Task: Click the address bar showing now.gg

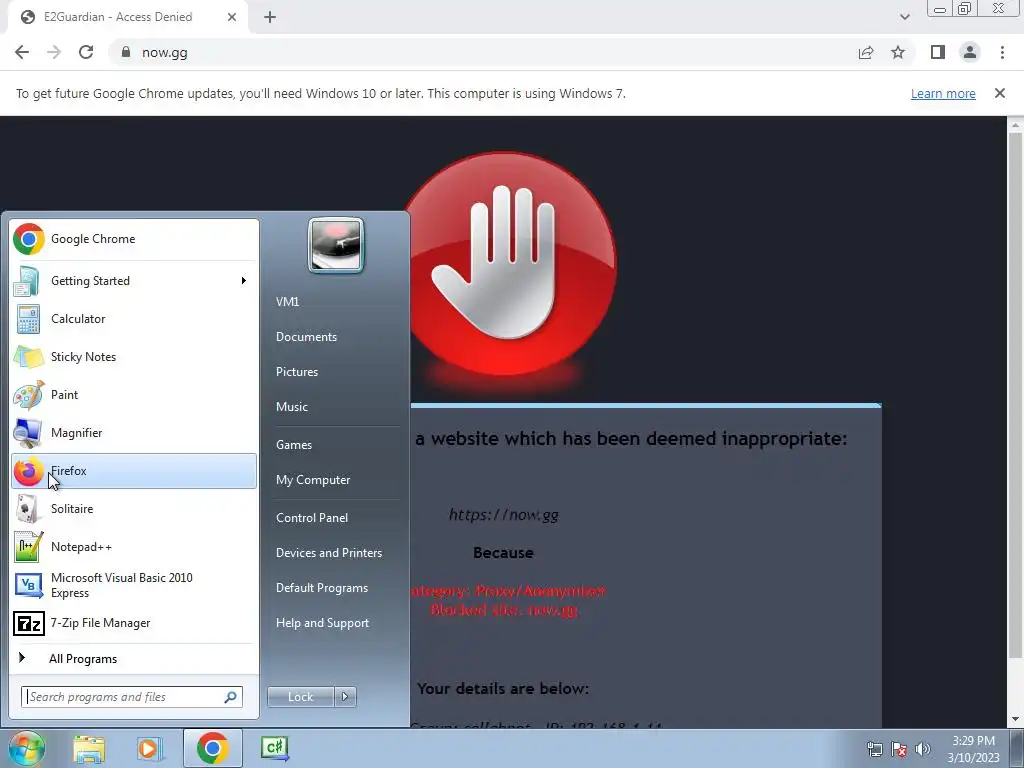Action: (x=483, y=52)
